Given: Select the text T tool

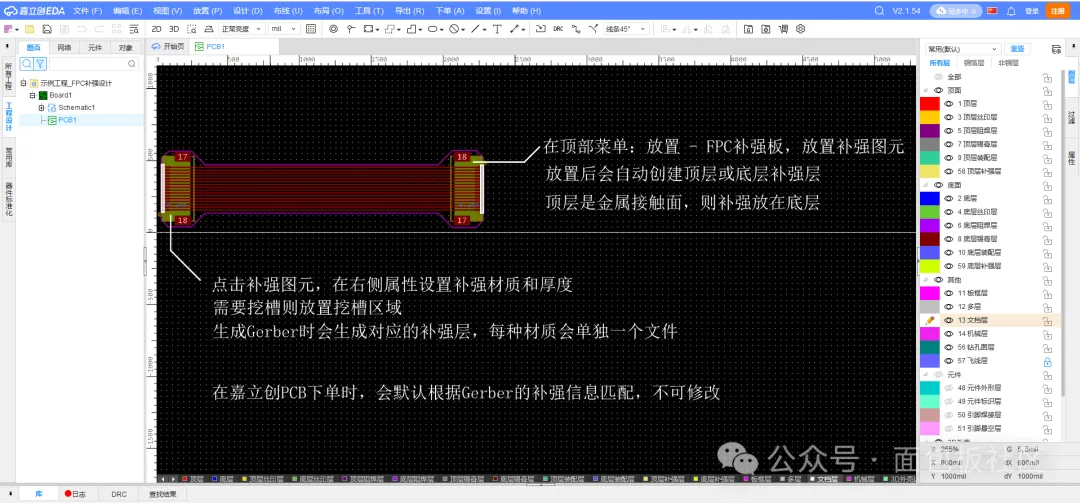Looking at the screenshot, I should (497, 29).
